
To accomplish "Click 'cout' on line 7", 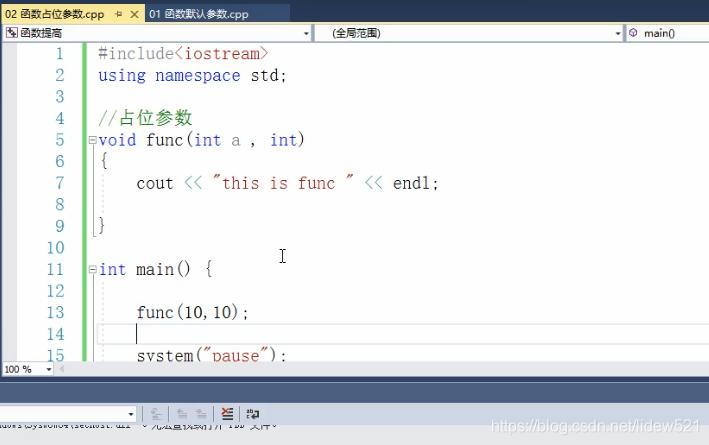I will coord(155,184).
